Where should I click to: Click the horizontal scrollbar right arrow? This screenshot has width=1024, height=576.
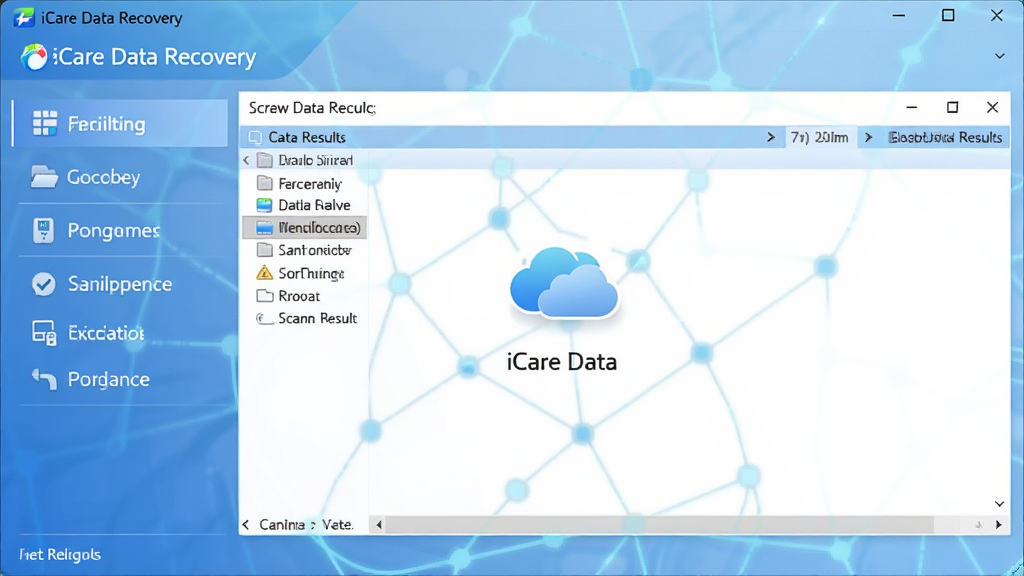[999, 524]
